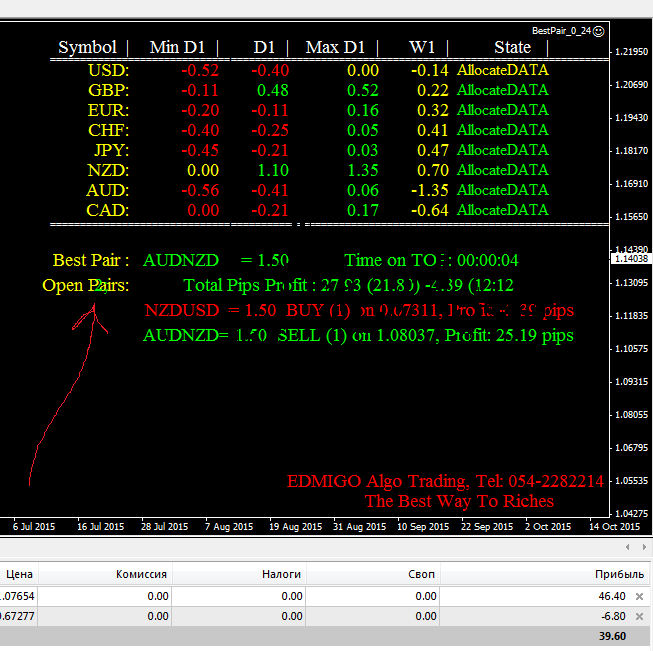Click the Time on TOP timer text

[431, 260]
